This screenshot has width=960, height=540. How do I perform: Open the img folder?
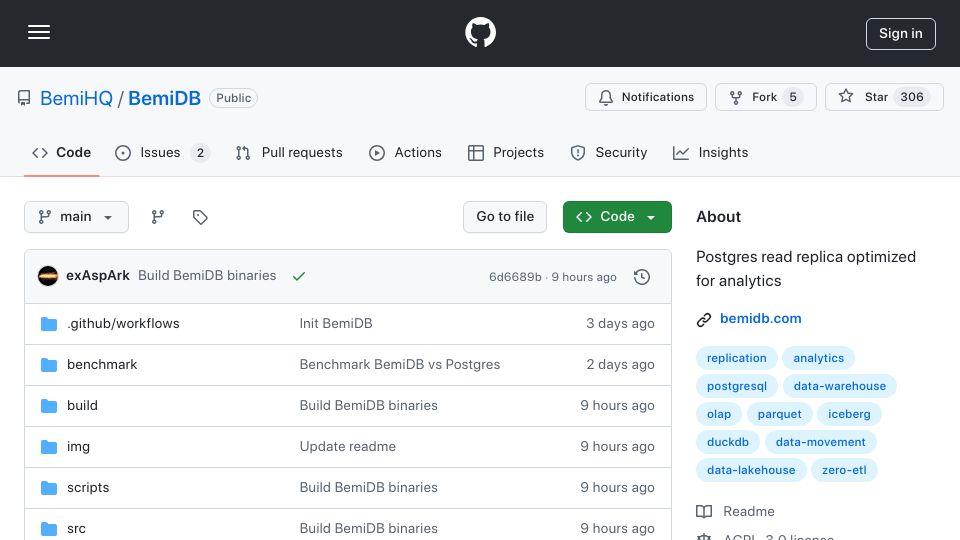[x=78, y=446]
